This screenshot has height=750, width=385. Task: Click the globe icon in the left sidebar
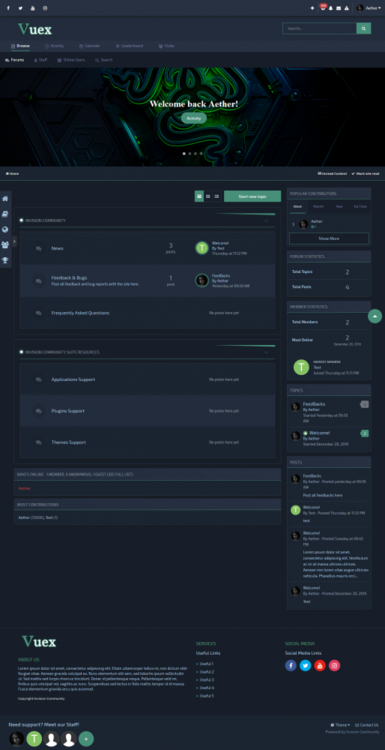pyautogui.click(x=5, y=229)
